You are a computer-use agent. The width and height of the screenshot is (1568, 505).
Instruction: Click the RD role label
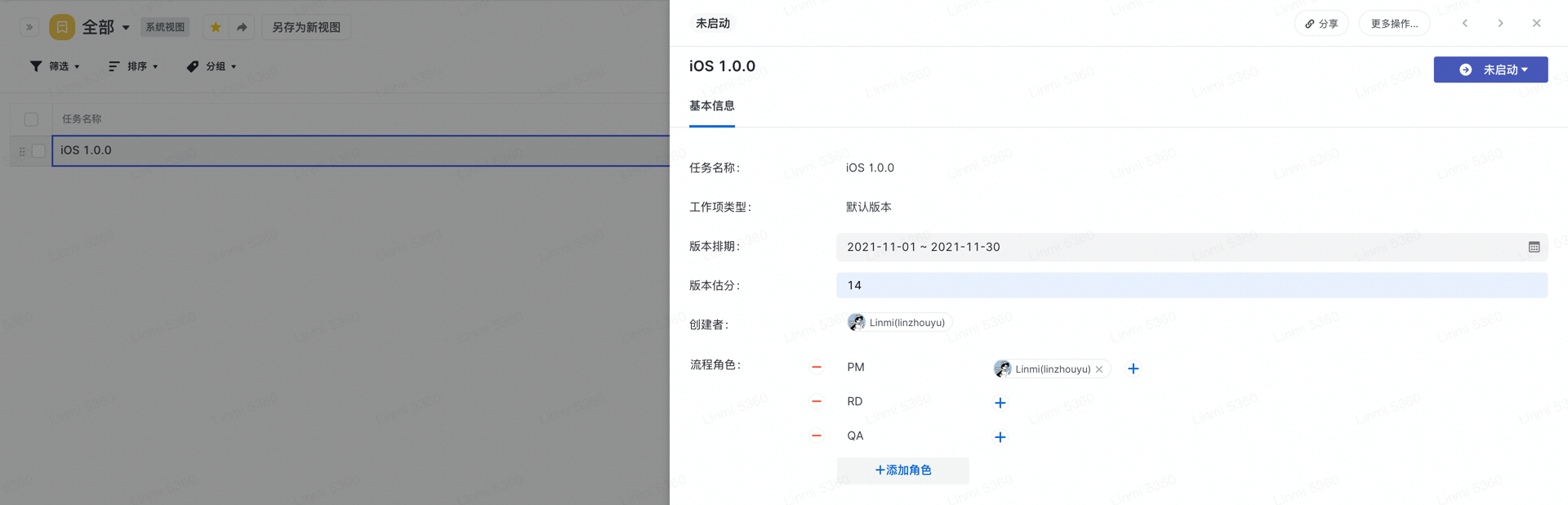click(855, 401)
